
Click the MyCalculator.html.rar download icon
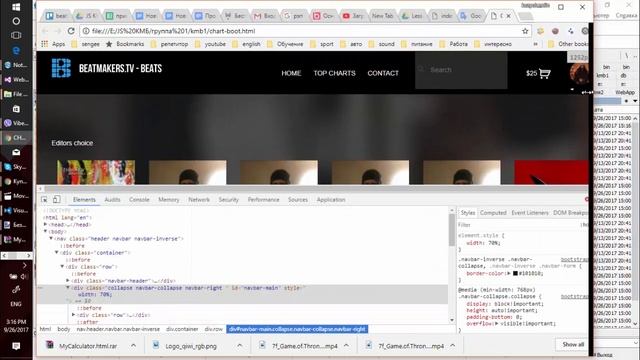tap(50, 345)
